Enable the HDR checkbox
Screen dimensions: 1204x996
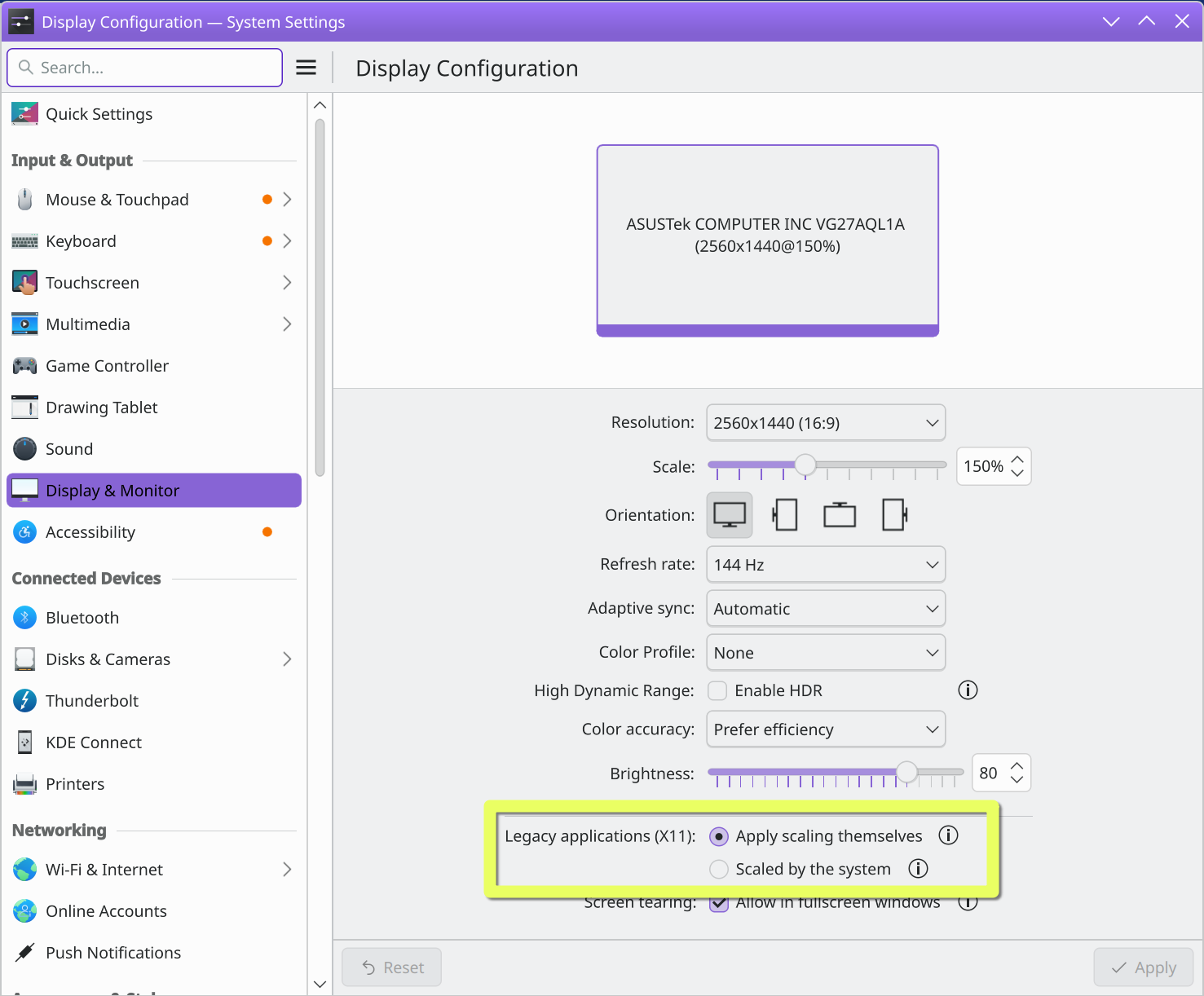pos(717,690)
